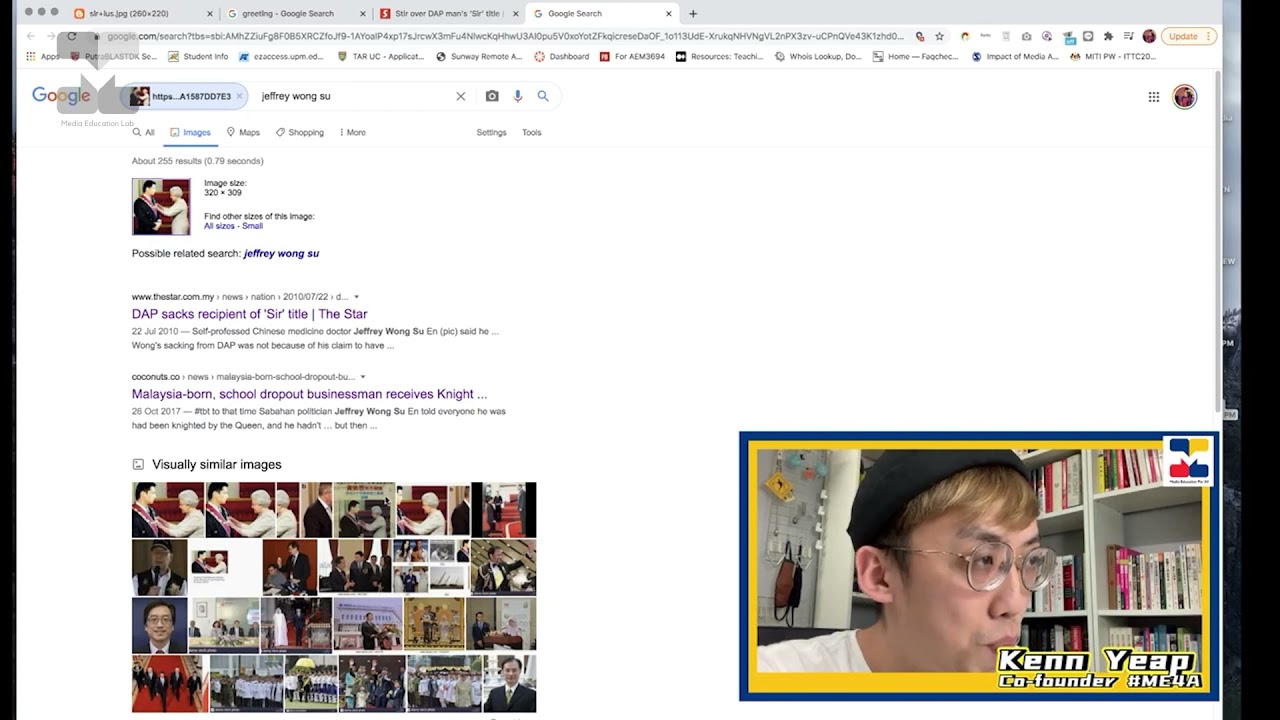Image resolution: width=1280 pixels, height=720 pixels.
Task: Close the greeting - Google Search tab
Action: pyautogui.click(x=363, y=14)
